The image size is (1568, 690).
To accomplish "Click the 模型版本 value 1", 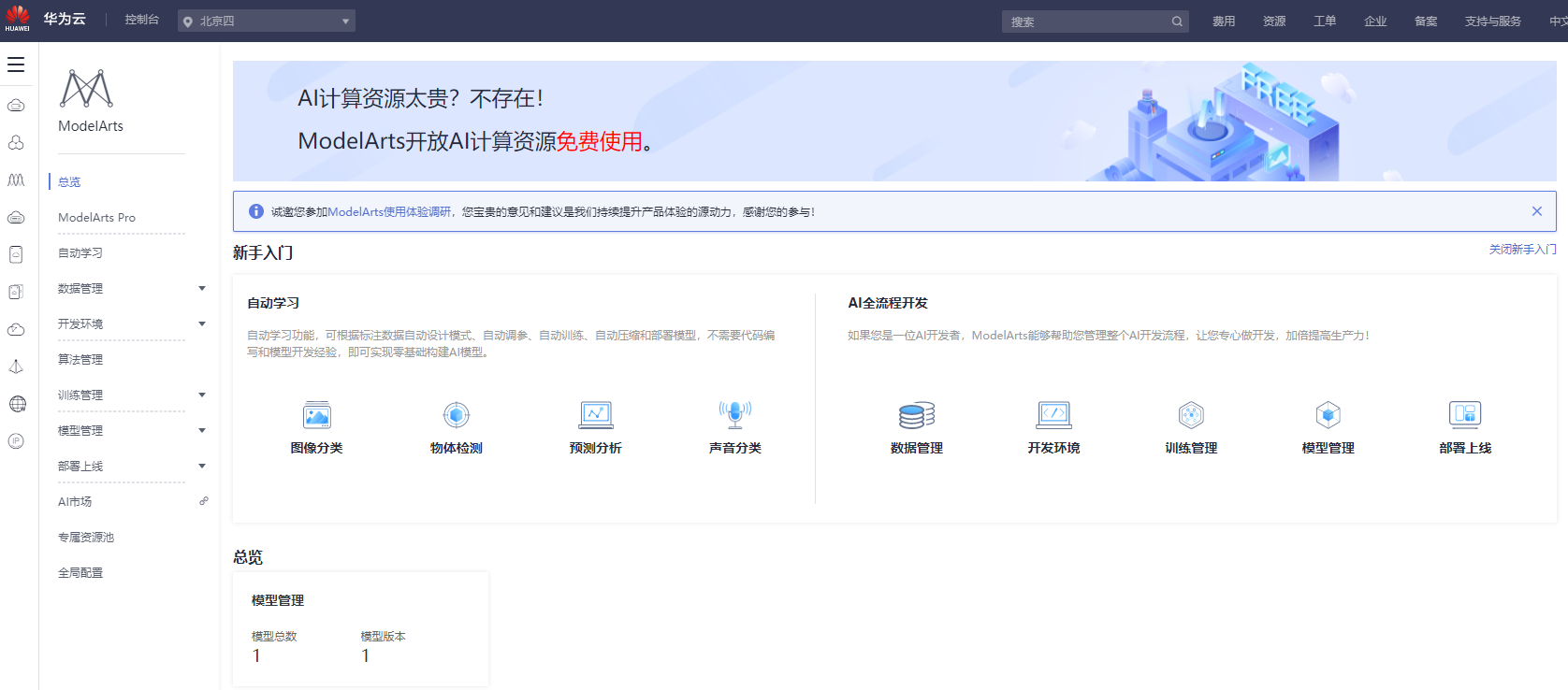I will [x=366, y=656].
